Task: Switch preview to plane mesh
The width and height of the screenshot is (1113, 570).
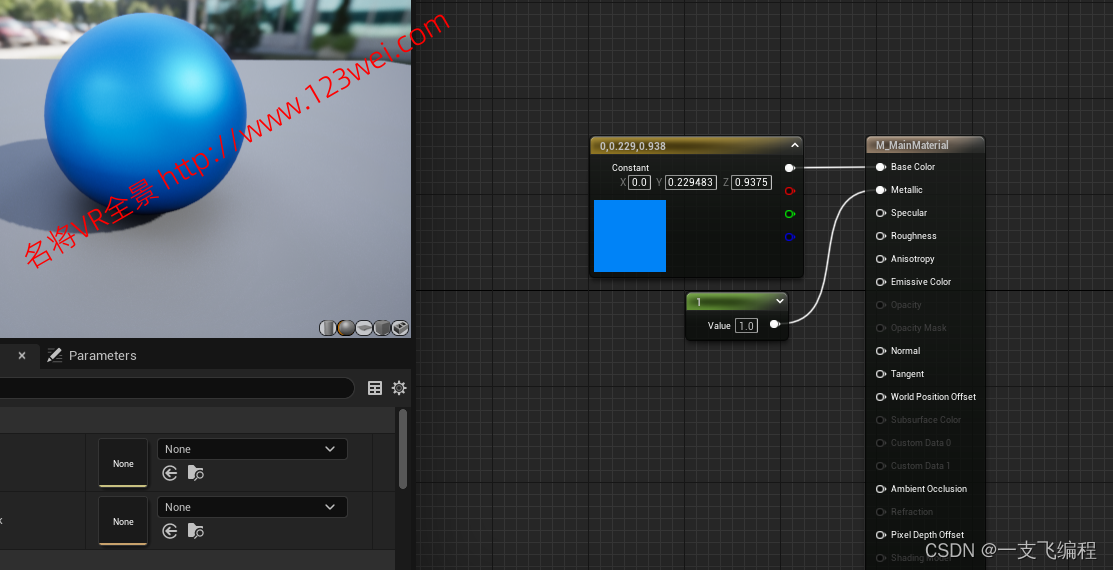Action: [x=364, y=328]
